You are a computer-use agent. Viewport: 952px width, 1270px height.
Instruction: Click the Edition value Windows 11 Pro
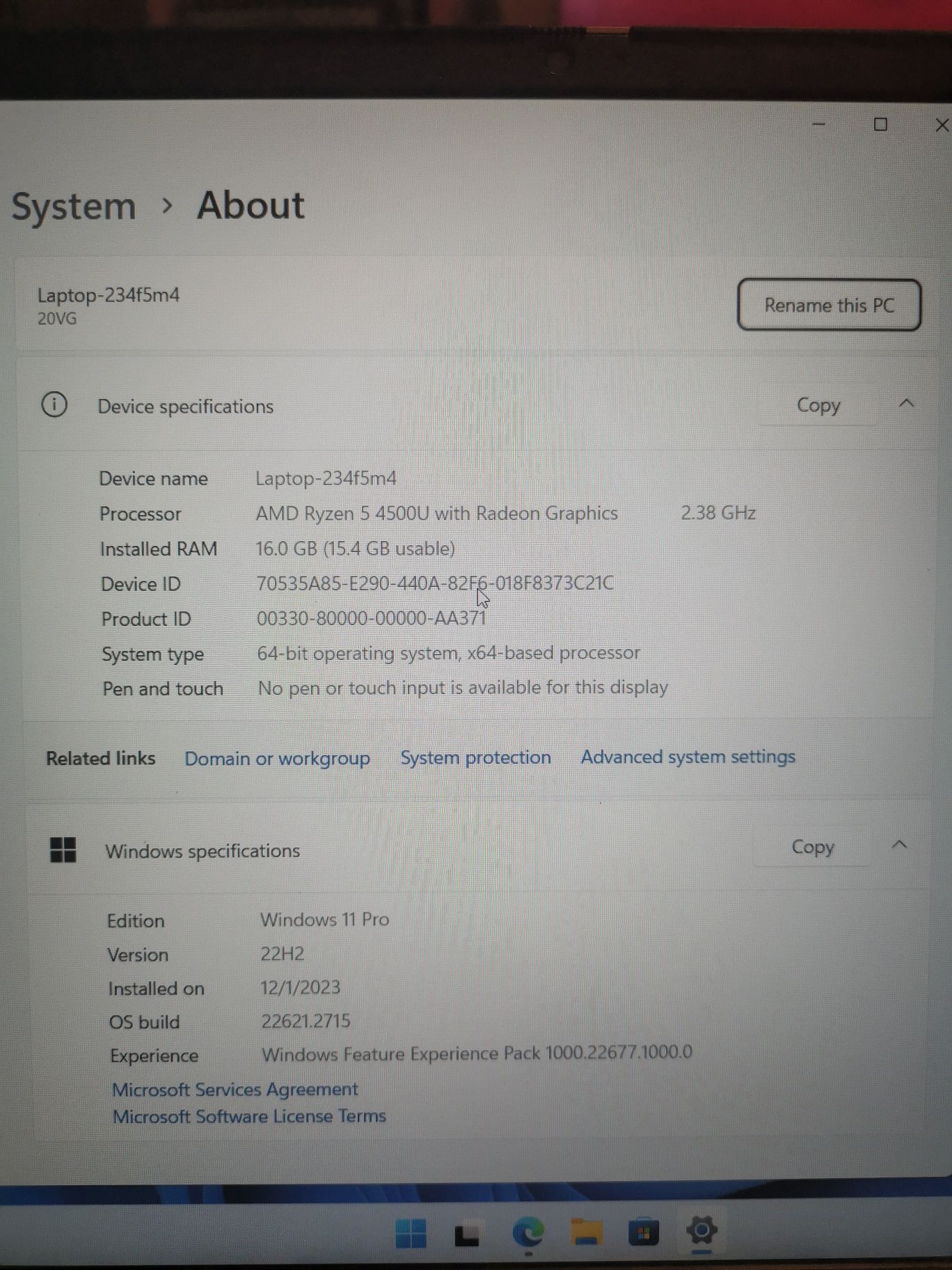[324, 920]
